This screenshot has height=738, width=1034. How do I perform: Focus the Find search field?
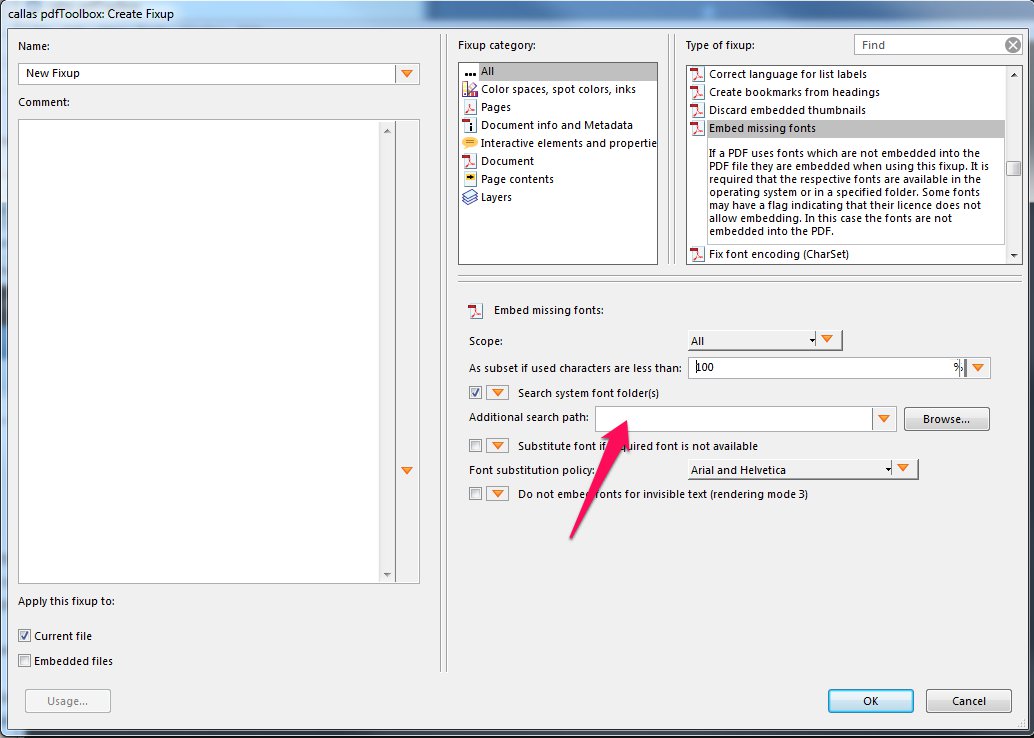[929, 45]
